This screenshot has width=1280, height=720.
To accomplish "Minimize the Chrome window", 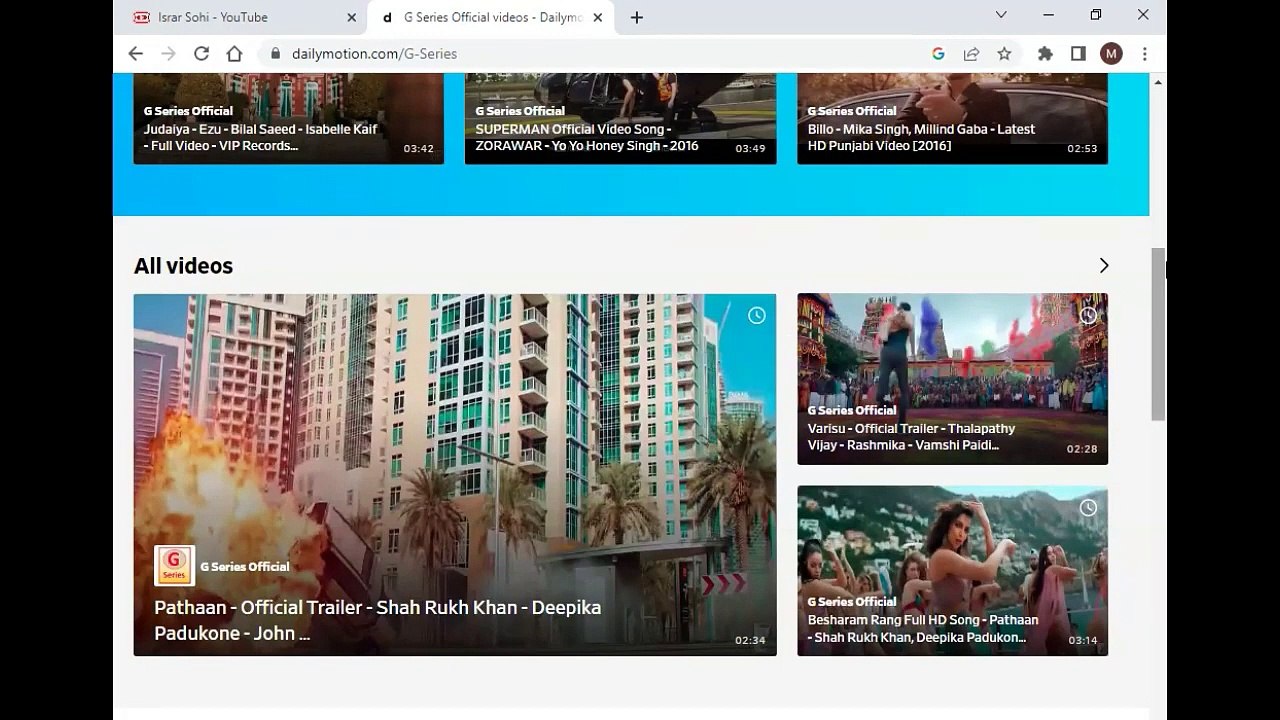I will pos(1048,15).
